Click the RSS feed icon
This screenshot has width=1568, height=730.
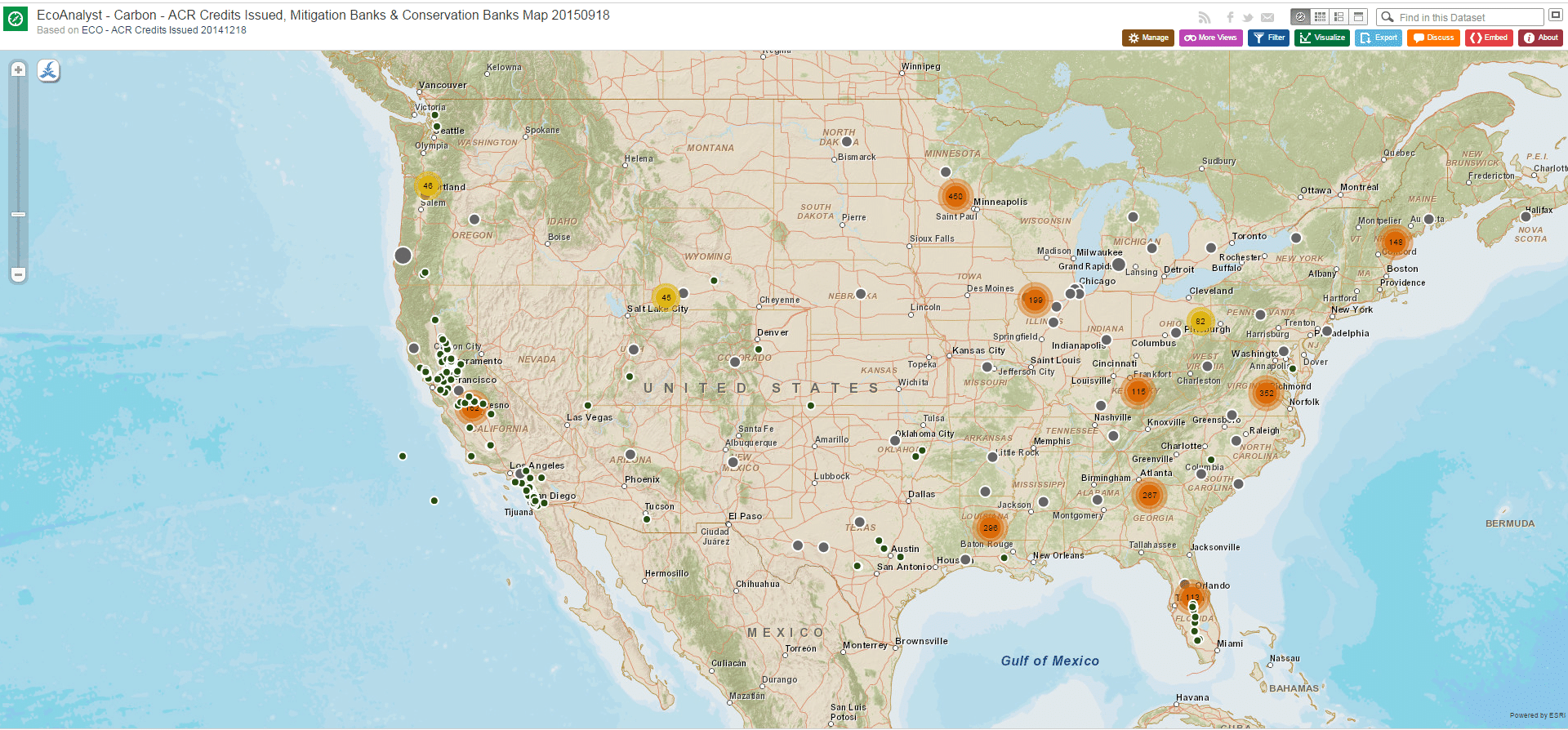click(x=1204, y=17)
